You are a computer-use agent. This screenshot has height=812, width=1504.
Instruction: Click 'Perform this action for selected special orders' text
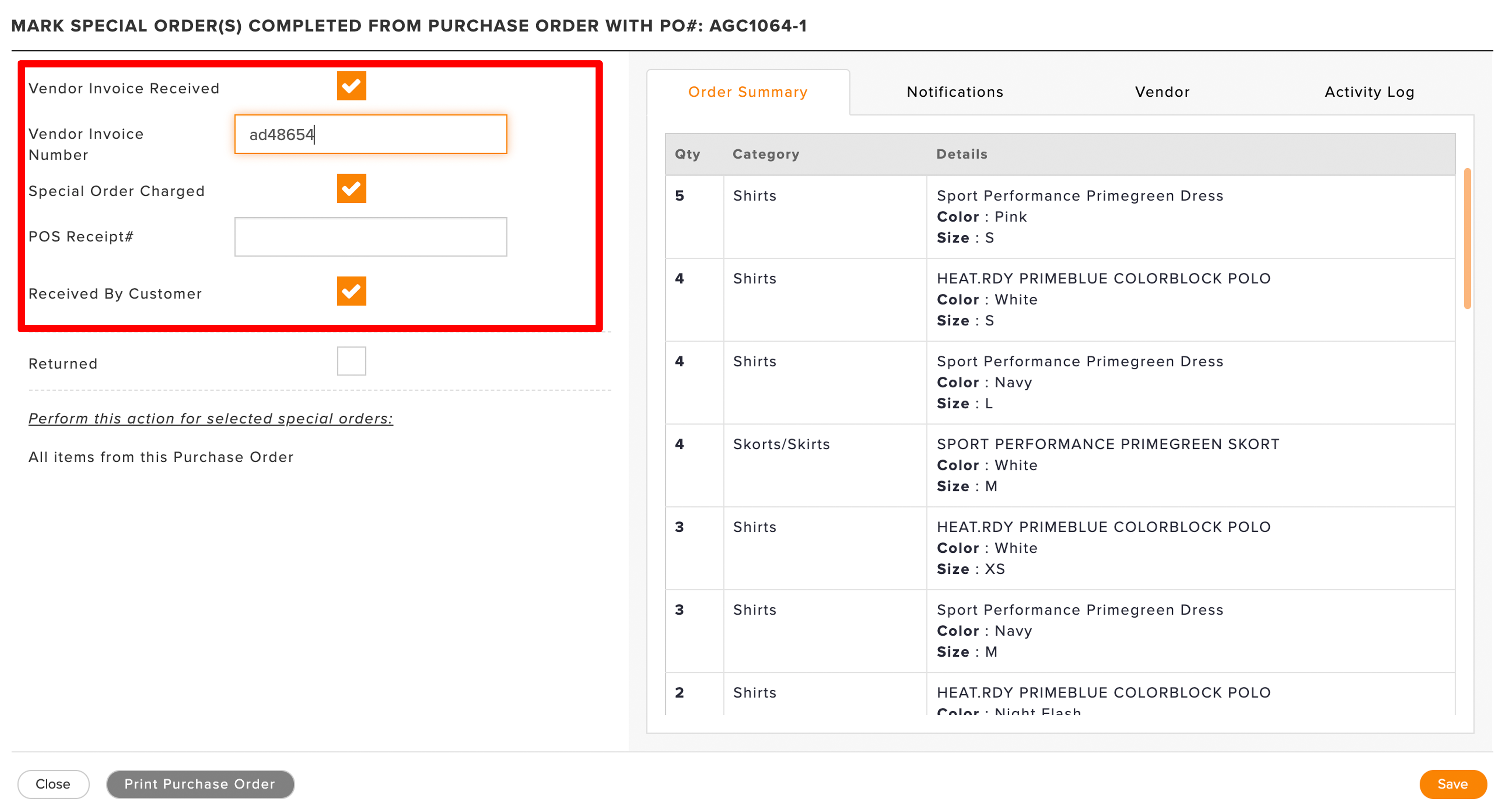point(211,419)
